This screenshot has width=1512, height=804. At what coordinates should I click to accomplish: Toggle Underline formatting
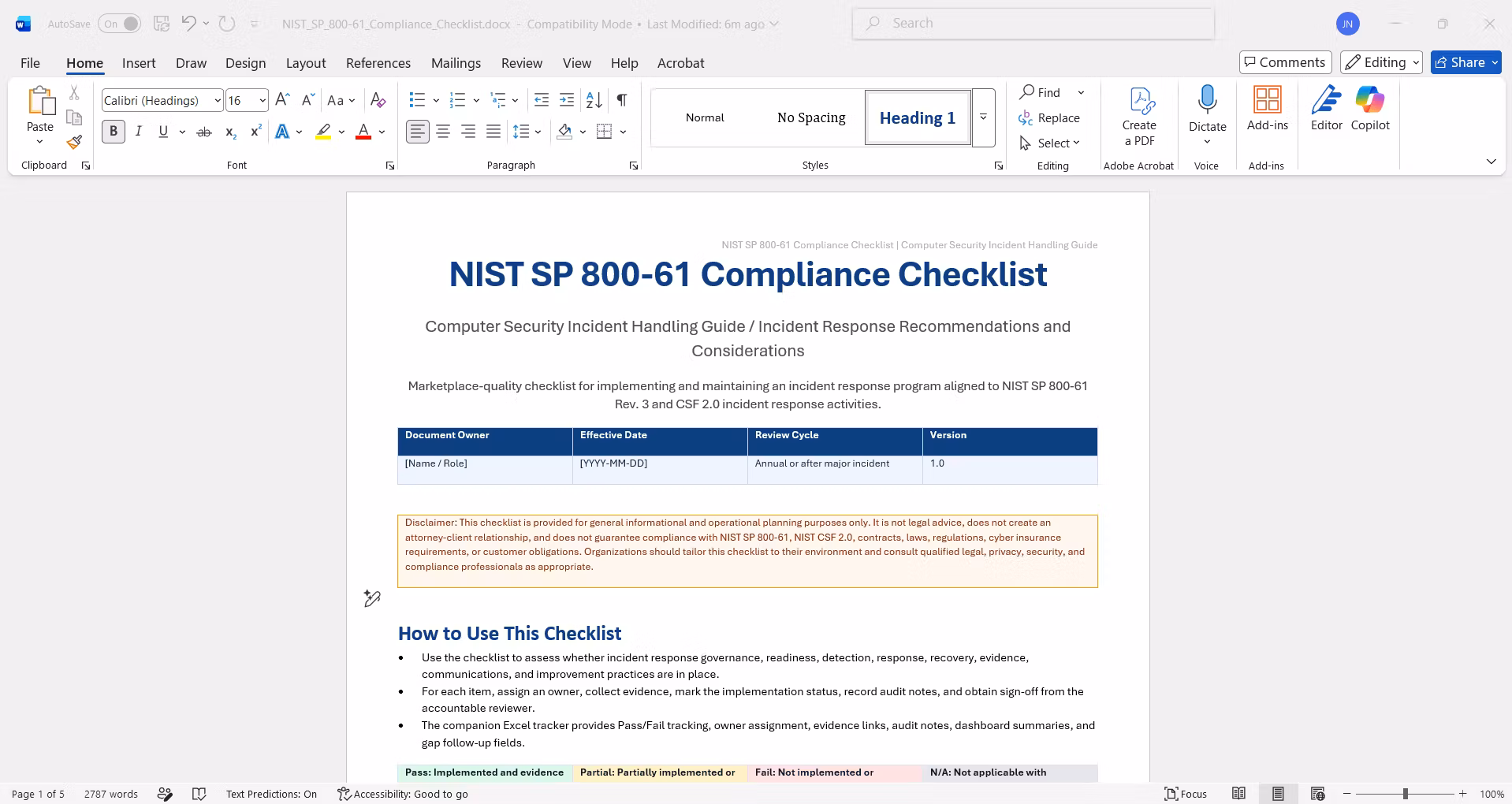(163, 132)
